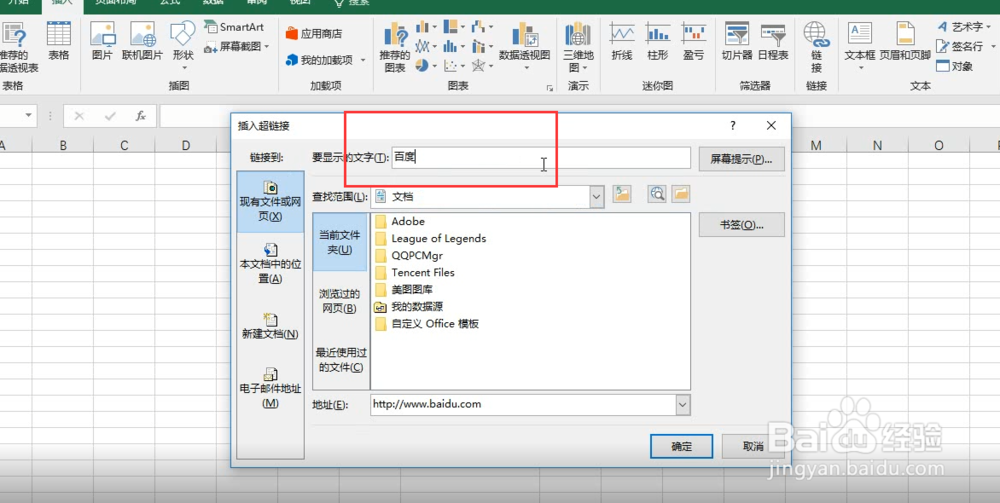1000x503 pixels.
Task: Expand the Screenshot (屏幕截图) dropdown arrow
Action: pos(267,47)
